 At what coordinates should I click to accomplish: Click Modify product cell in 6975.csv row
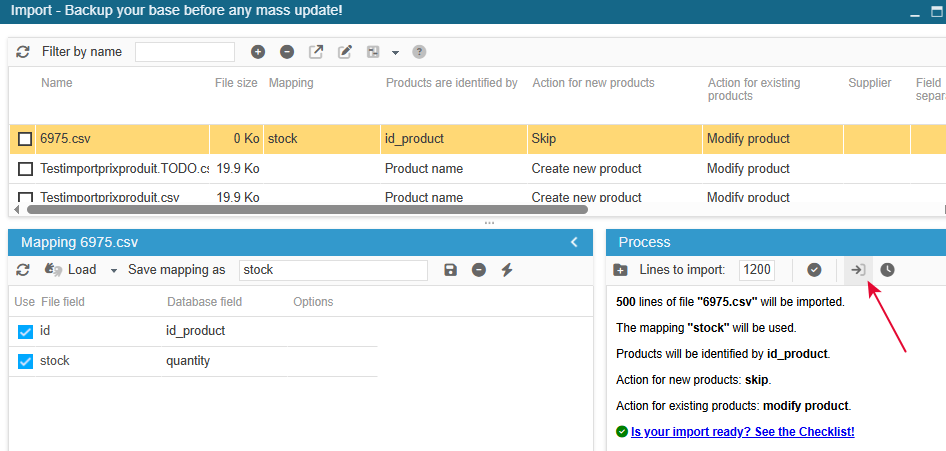coord(773,139)
